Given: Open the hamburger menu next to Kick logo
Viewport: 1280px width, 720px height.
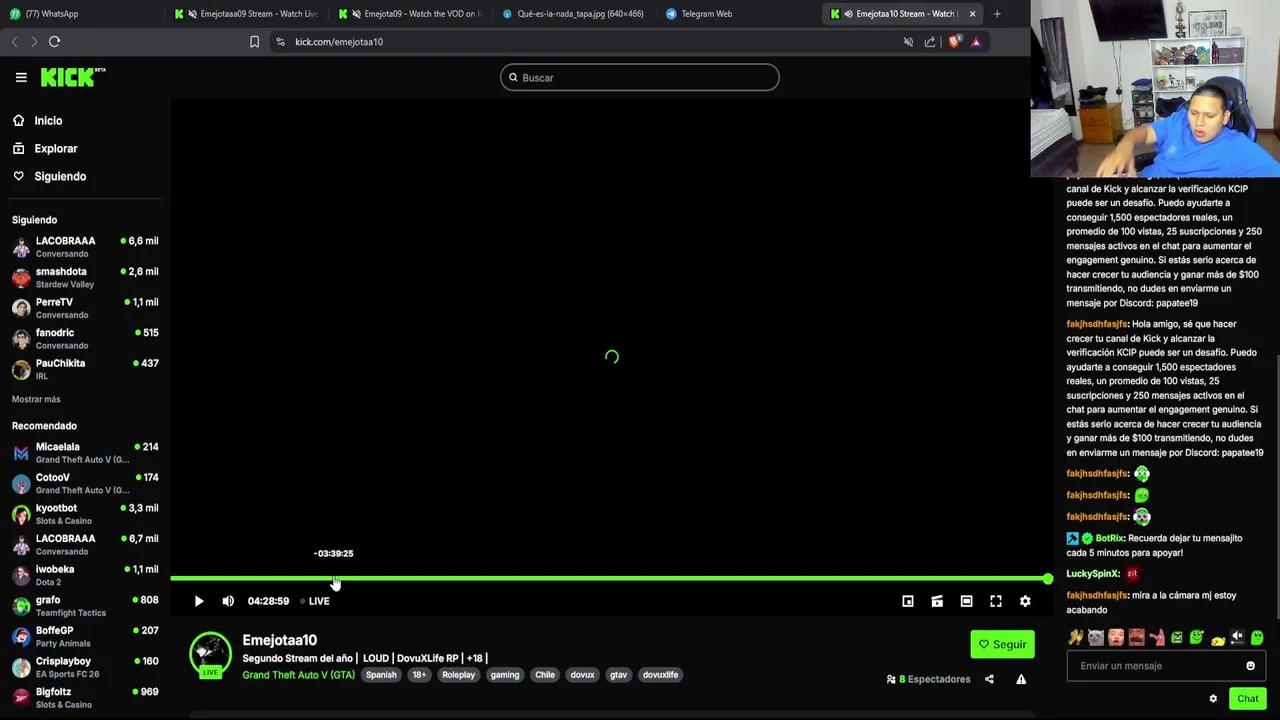Looking at the screenshot, I should click(x=21, y=77).
